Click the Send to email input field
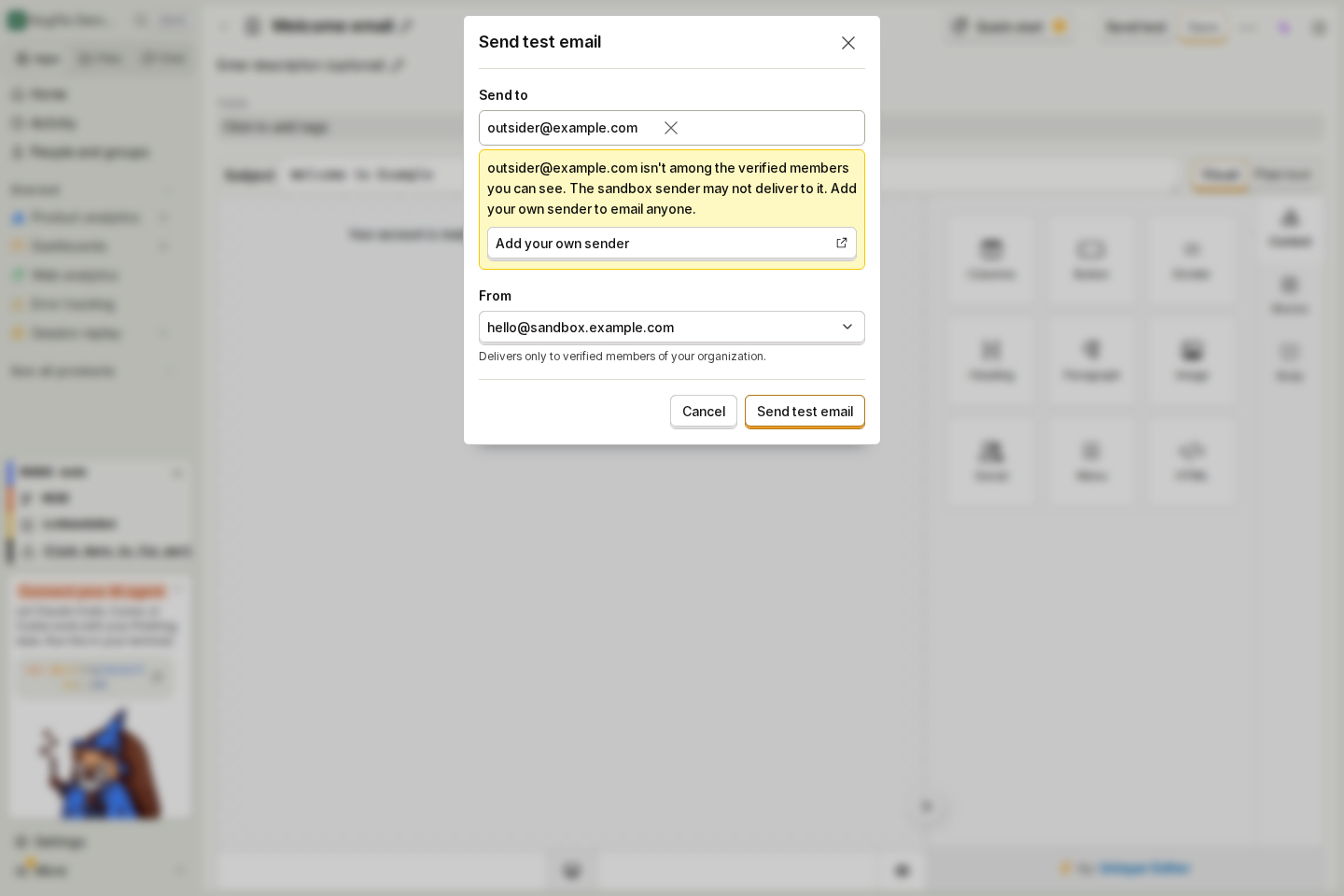Viewport: 1344px width, 896px height. point(672,128)
